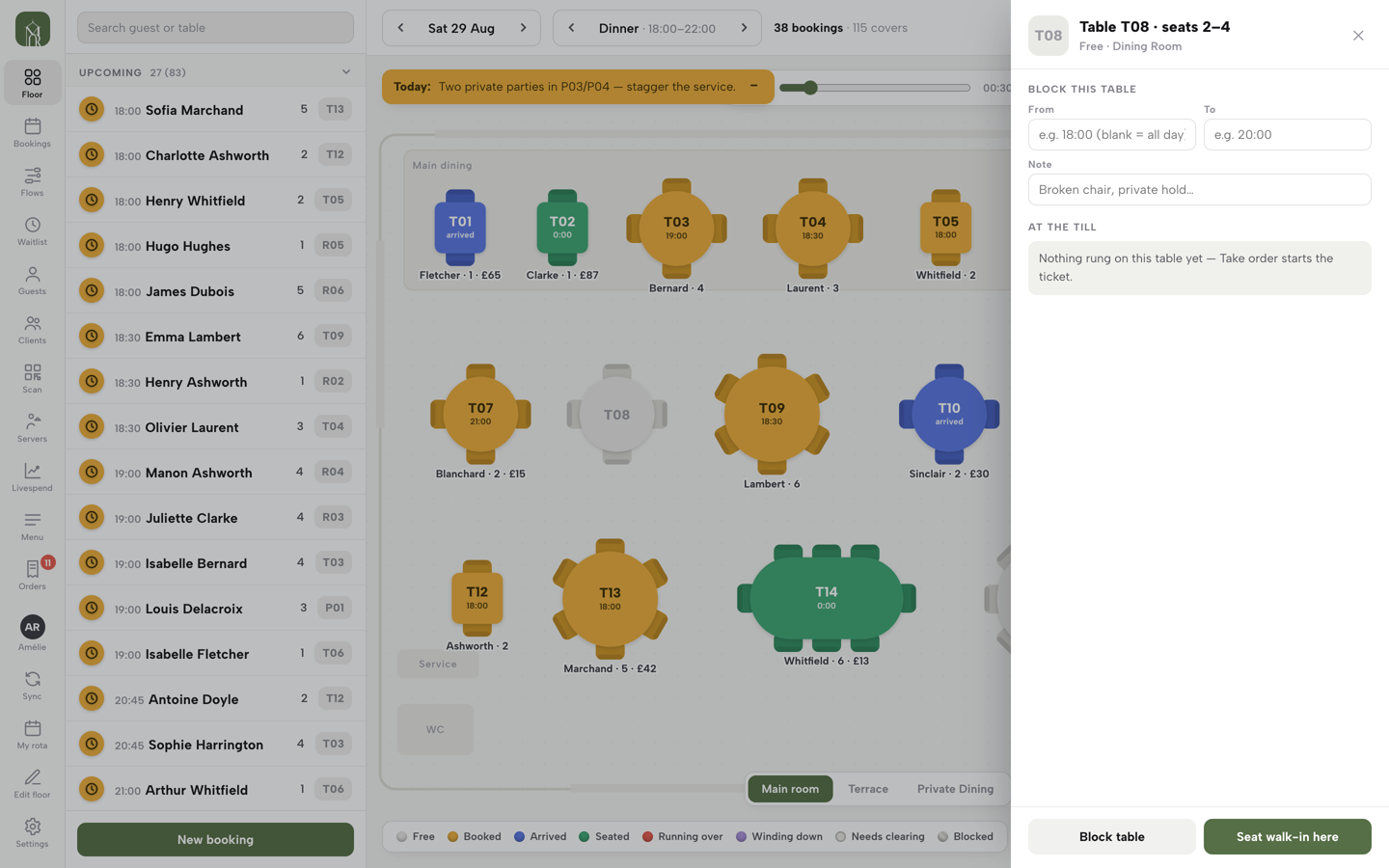
Task: Open the Bookings sidebar icon
Action: tap(32, 132)
